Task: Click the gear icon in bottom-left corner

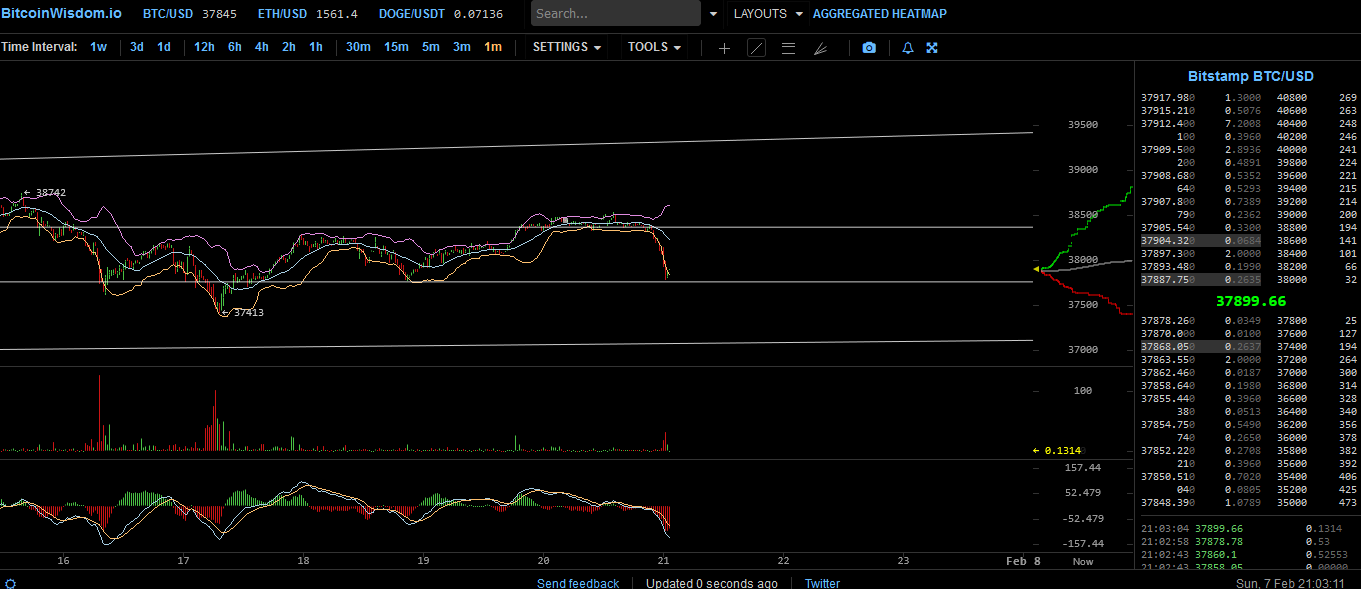Action: [10, 582]
